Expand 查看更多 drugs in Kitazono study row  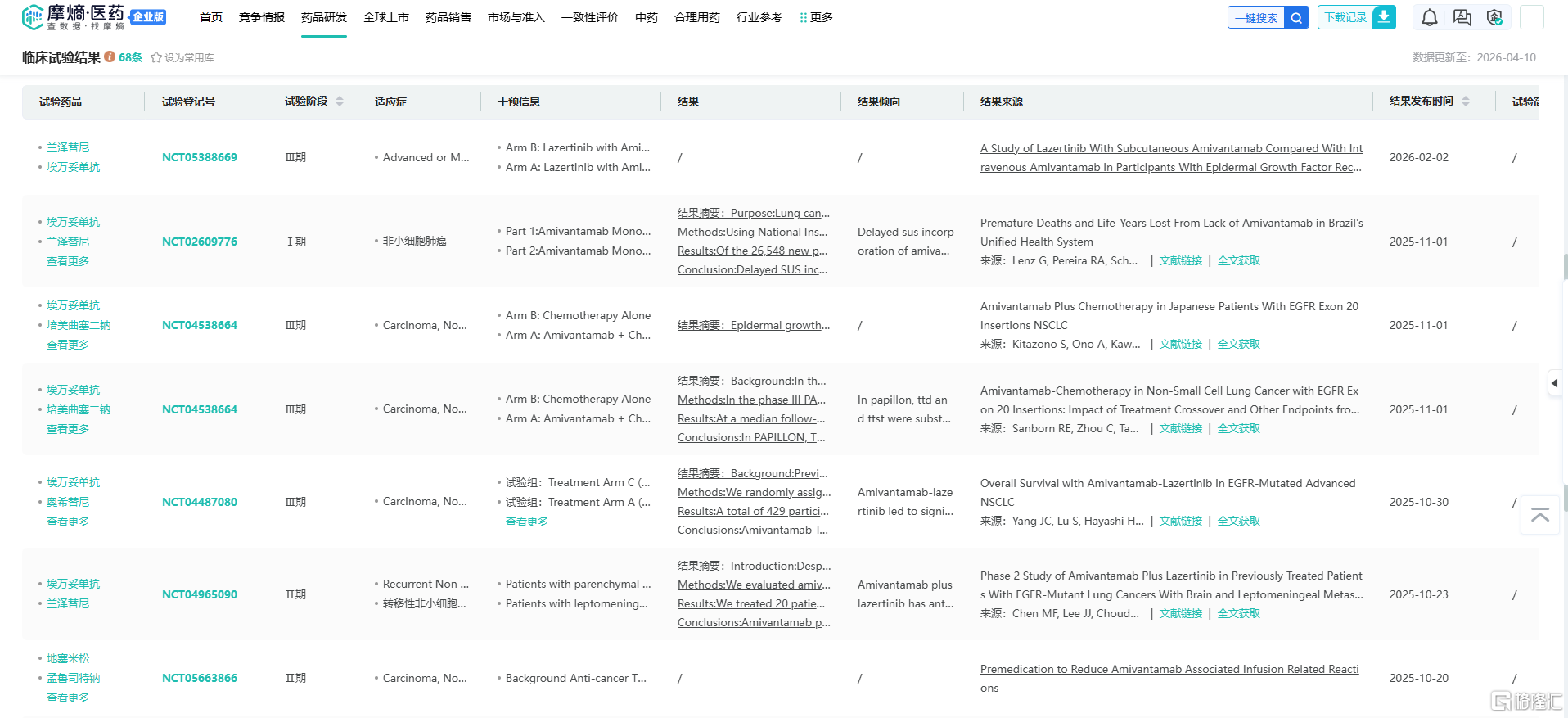coord(68,345)
